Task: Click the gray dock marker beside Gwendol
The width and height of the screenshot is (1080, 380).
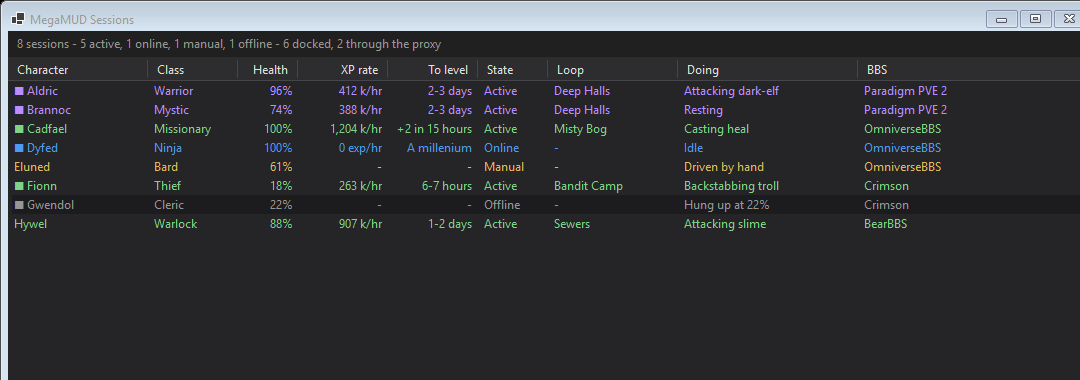Action: coord(19,205)
